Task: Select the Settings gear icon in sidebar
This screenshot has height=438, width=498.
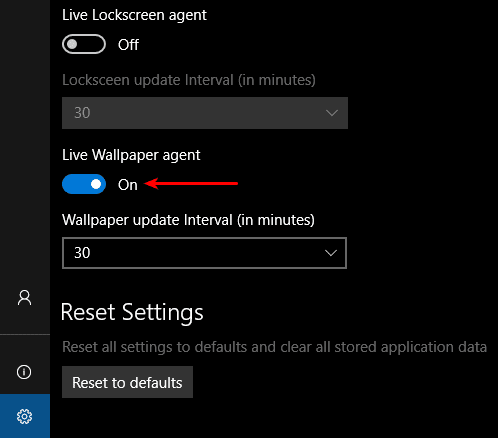Action: point(24,416)
